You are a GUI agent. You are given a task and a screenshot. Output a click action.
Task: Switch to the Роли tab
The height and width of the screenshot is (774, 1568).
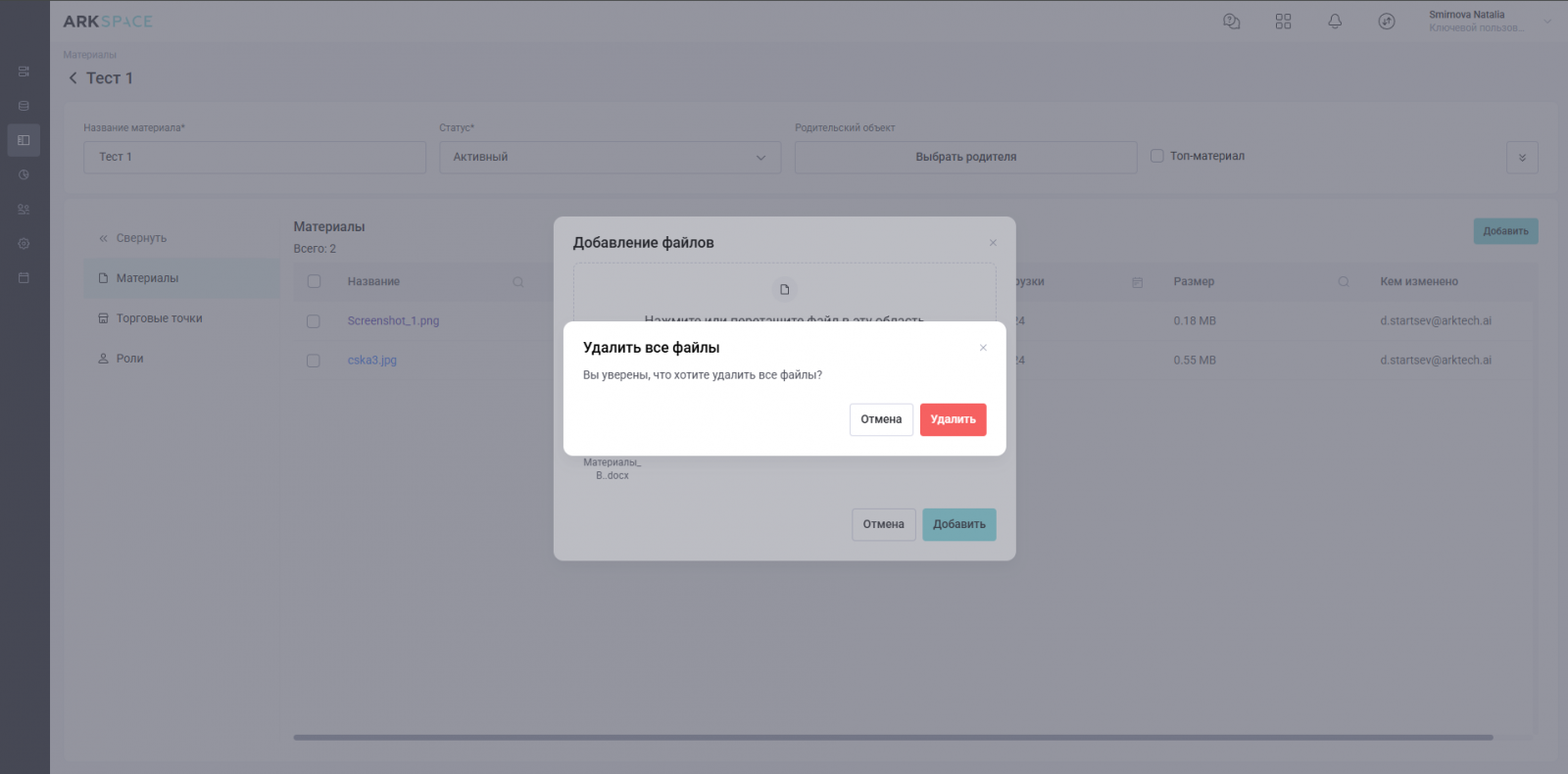click(x=129, y=359)
